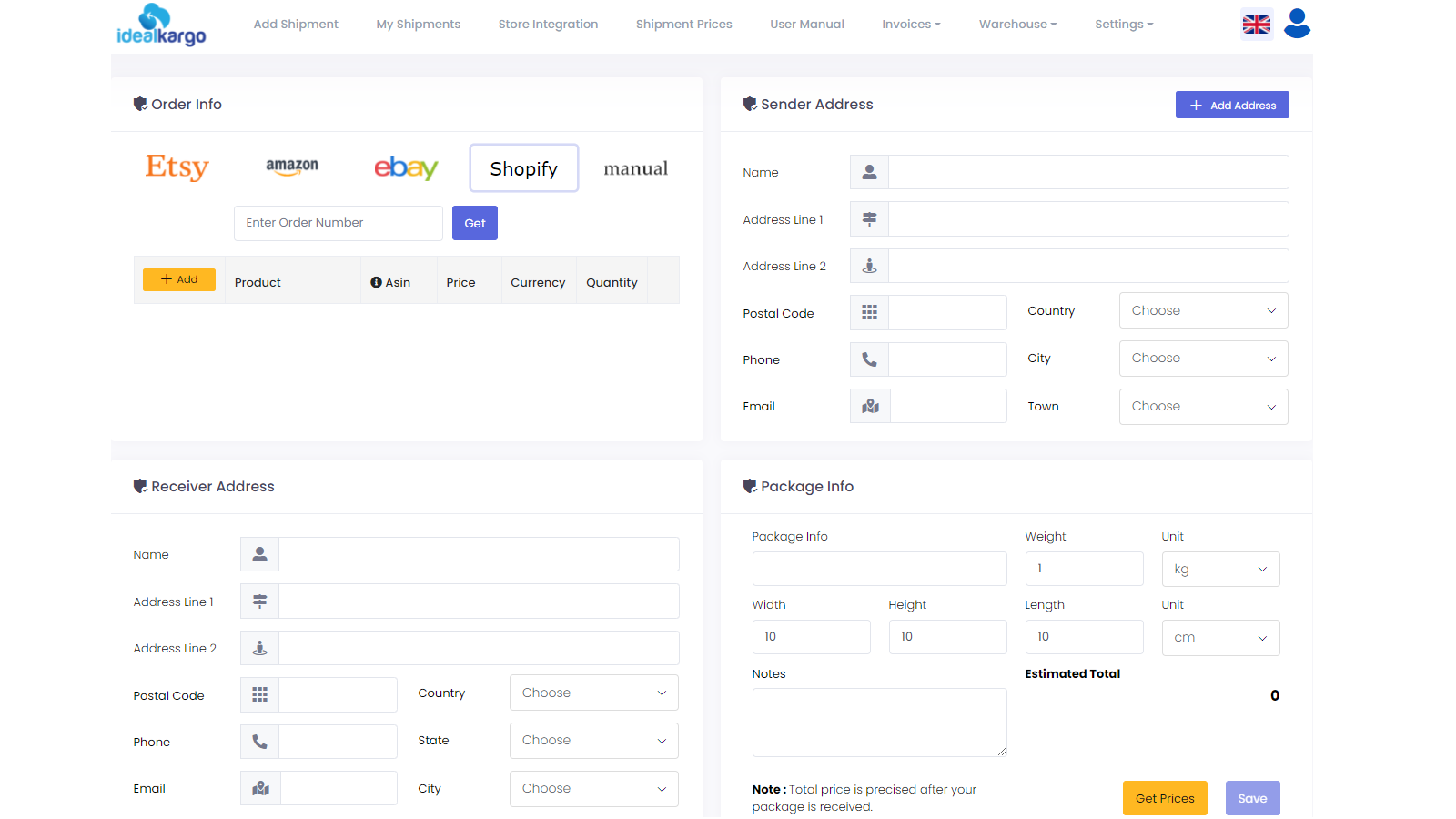Go to Add Shipment
The height and width of the screenshot is (819, 1456).
tap(296, 25)
